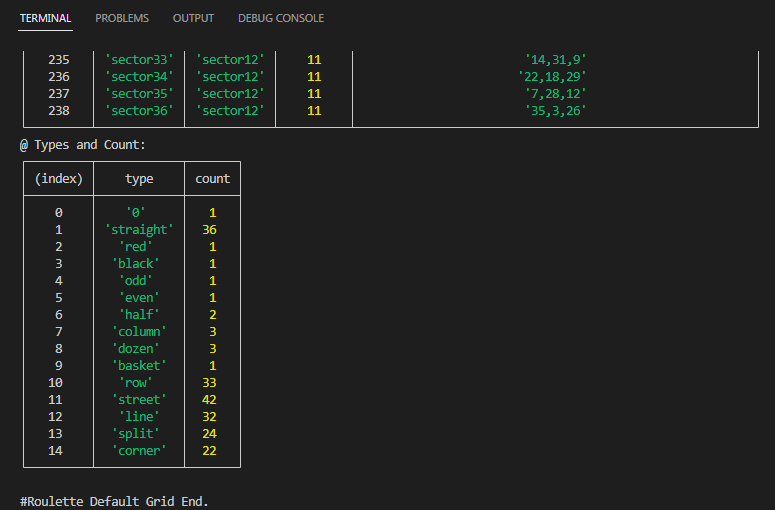Screen dimensions: 775x510
Task: Click the 'dozen' type cell
Action: click(x=139, y=348)
